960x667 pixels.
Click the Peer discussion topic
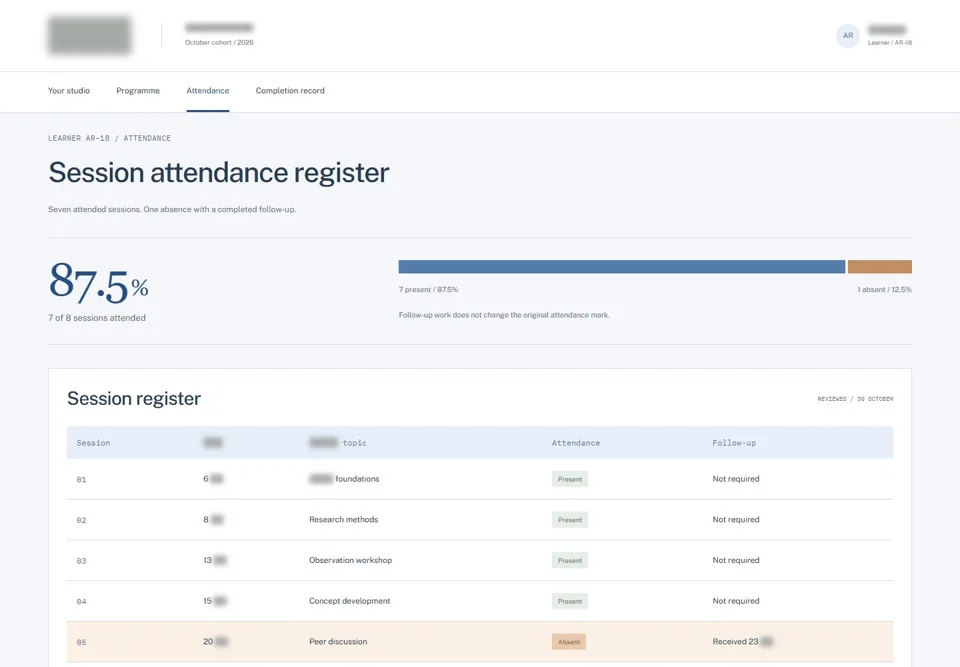coord(338,642)
